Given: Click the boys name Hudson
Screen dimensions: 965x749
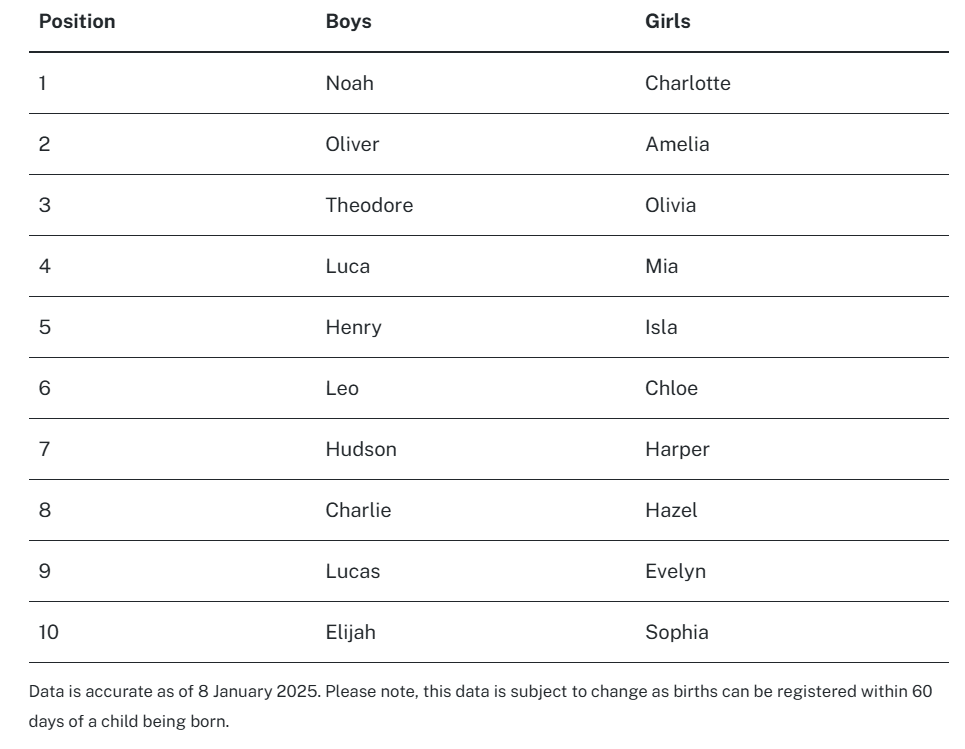Looking at the screenshot, I should (361, 449).
